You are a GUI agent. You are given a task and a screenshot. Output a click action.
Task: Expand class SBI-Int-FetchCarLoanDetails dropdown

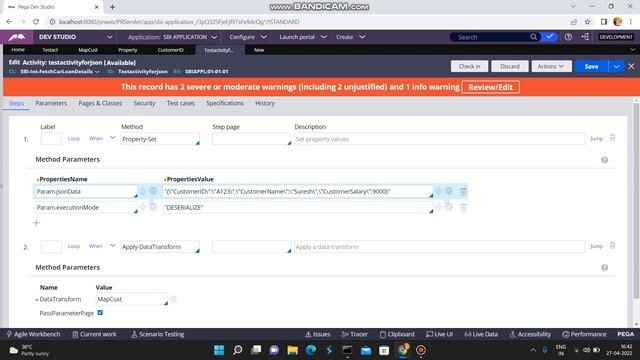(x=97, y=72)
